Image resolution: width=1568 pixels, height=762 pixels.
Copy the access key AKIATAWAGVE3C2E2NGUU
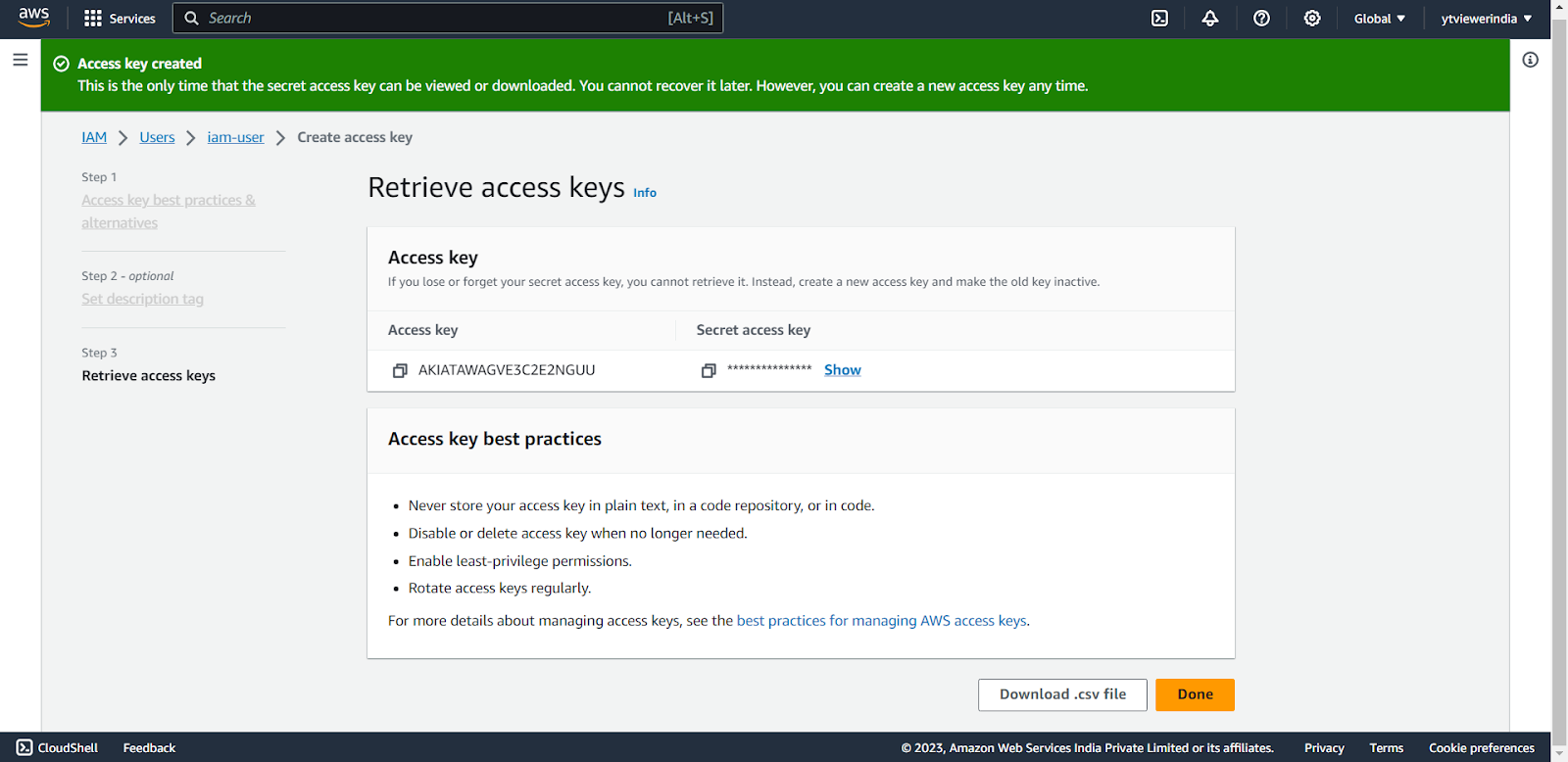(x=400, y=370)
